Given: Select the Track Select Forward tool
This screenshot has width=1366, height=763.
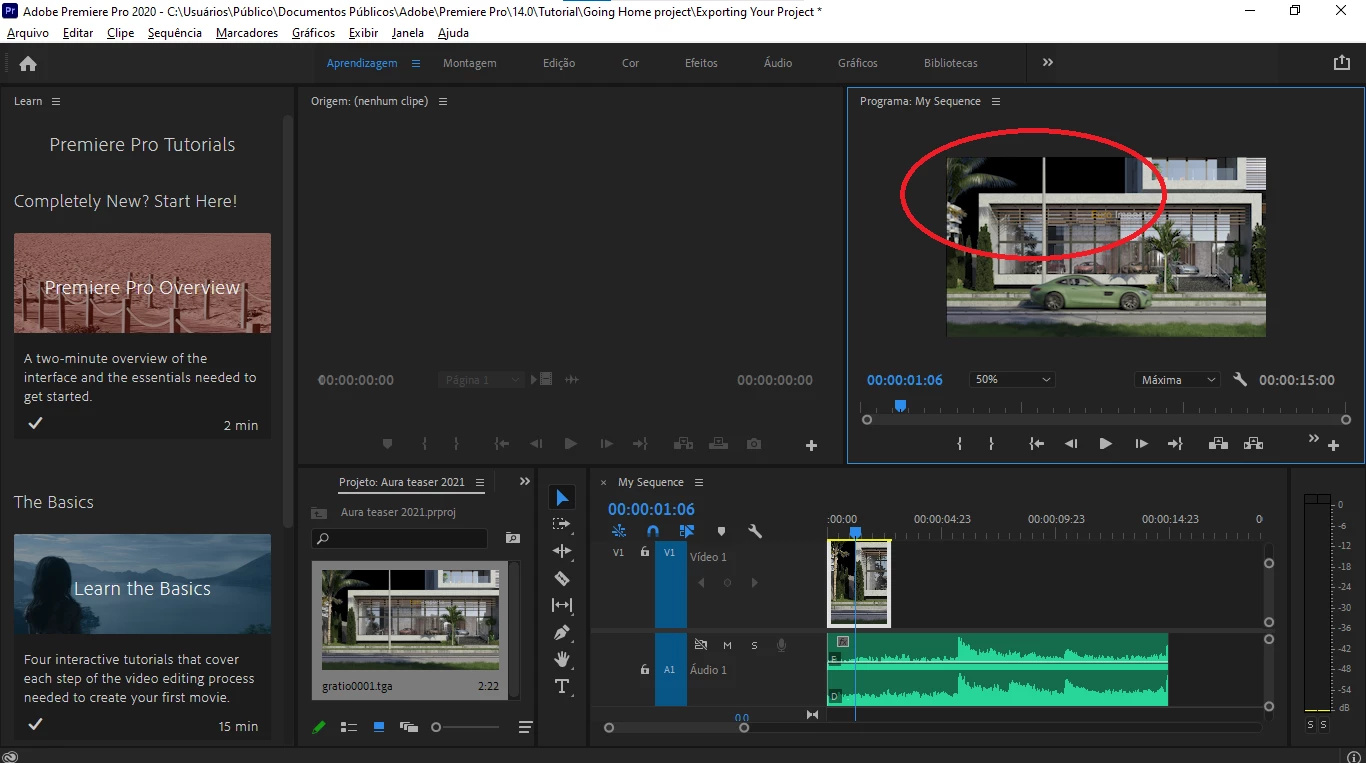Looking at the screenshot, I should [562, 524].
